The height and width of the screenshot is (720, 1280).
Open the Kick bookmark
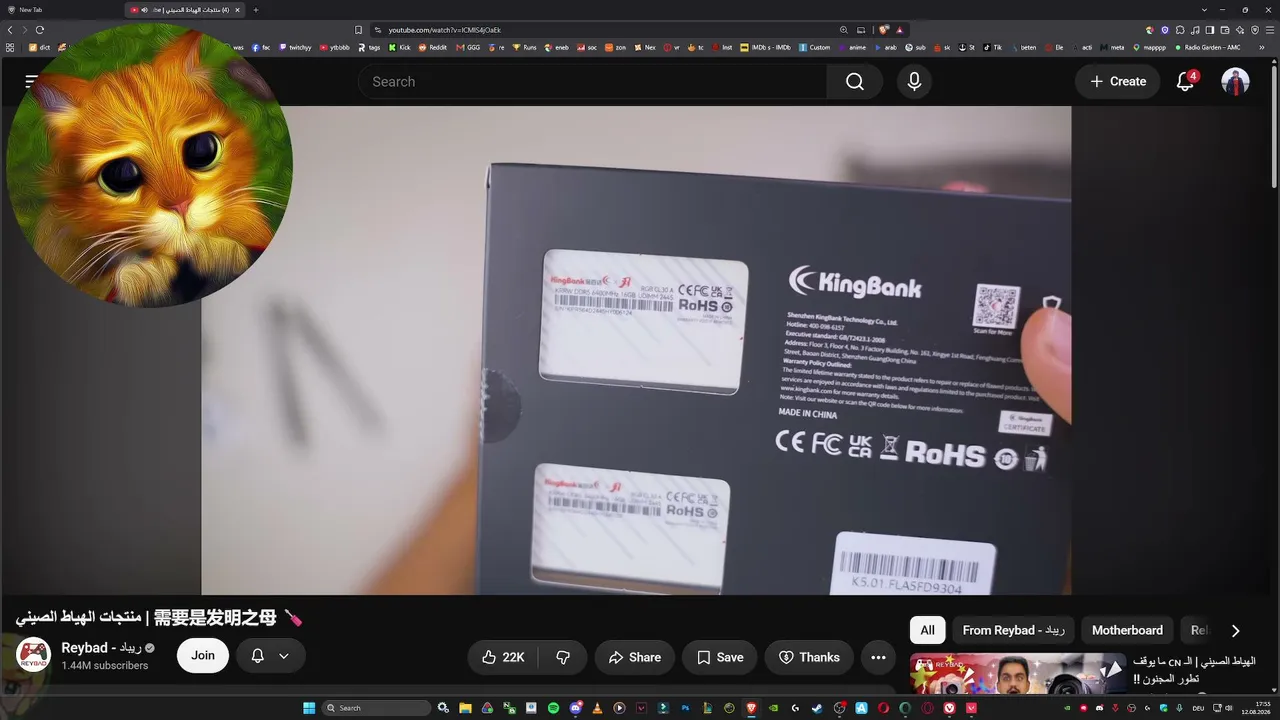[400, 47]
